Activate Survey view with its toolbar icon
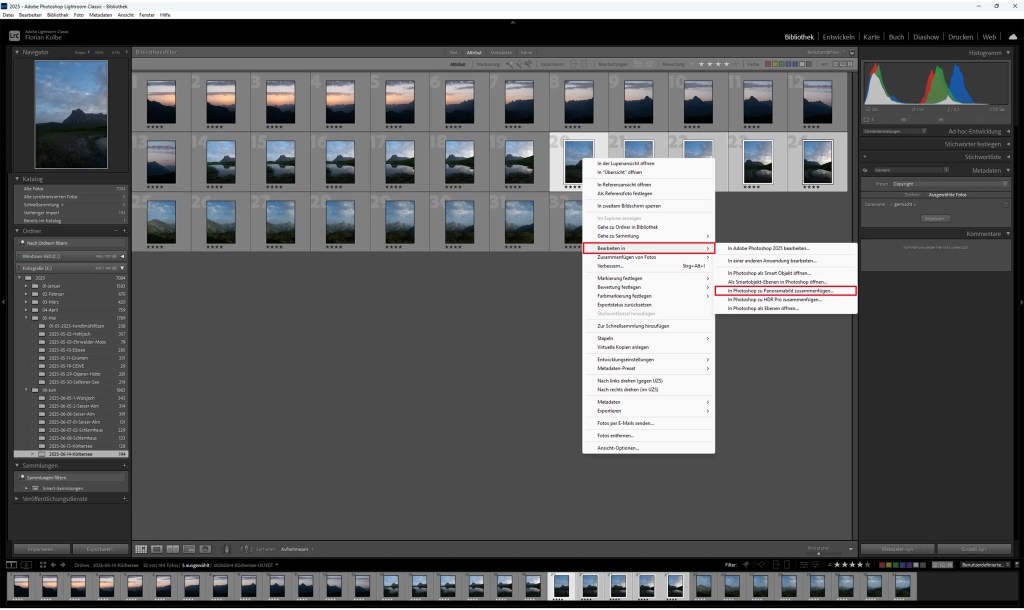This screenshot has height=610, width=1024. (x=189, y=549)
